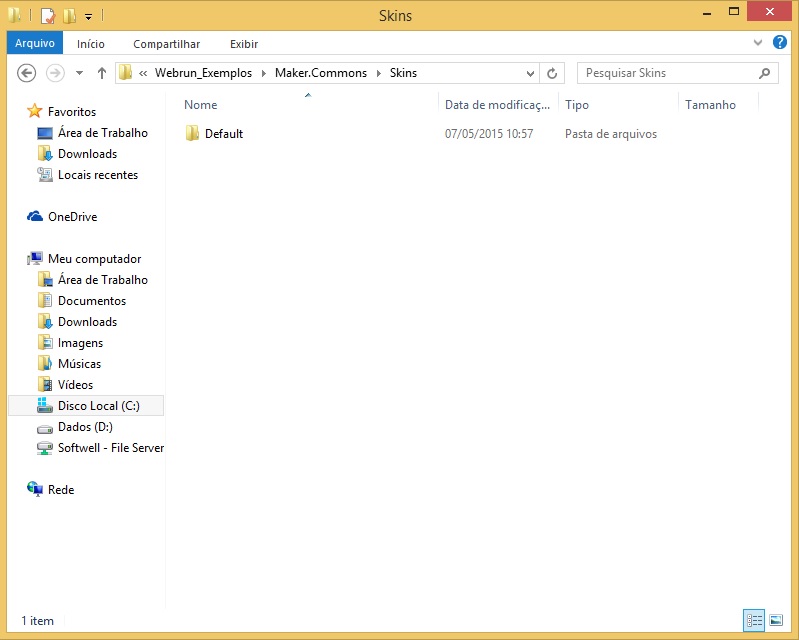Click the search magnifier icon
799x640 pixels.
coord(765,73)
